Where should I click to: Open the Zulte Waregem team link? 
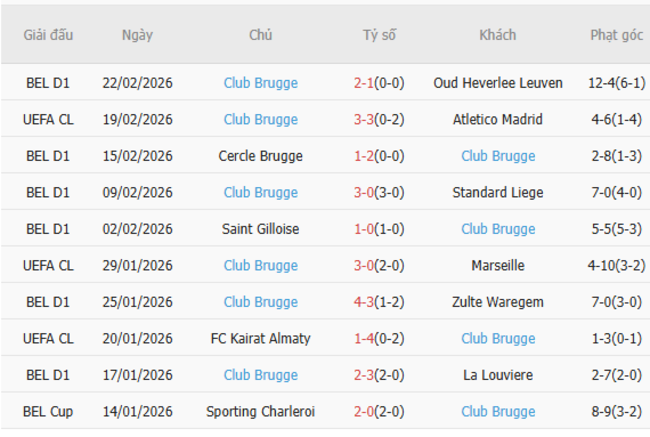(x=497, y=302)
